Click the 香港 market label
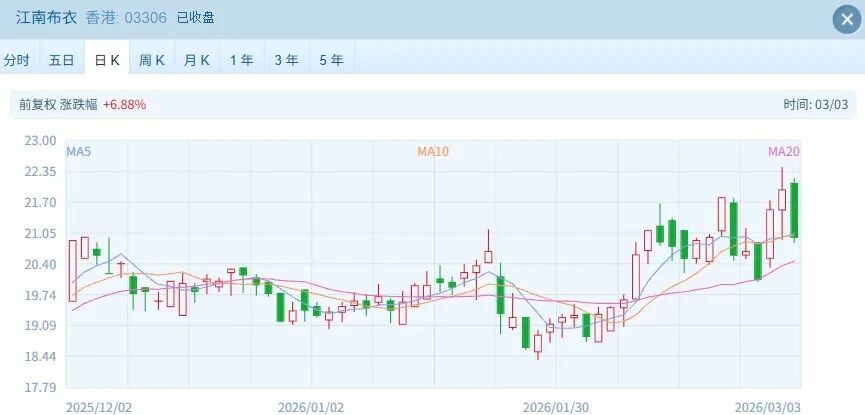Viewport: 865px width, 415px height. tap(102, 18)
